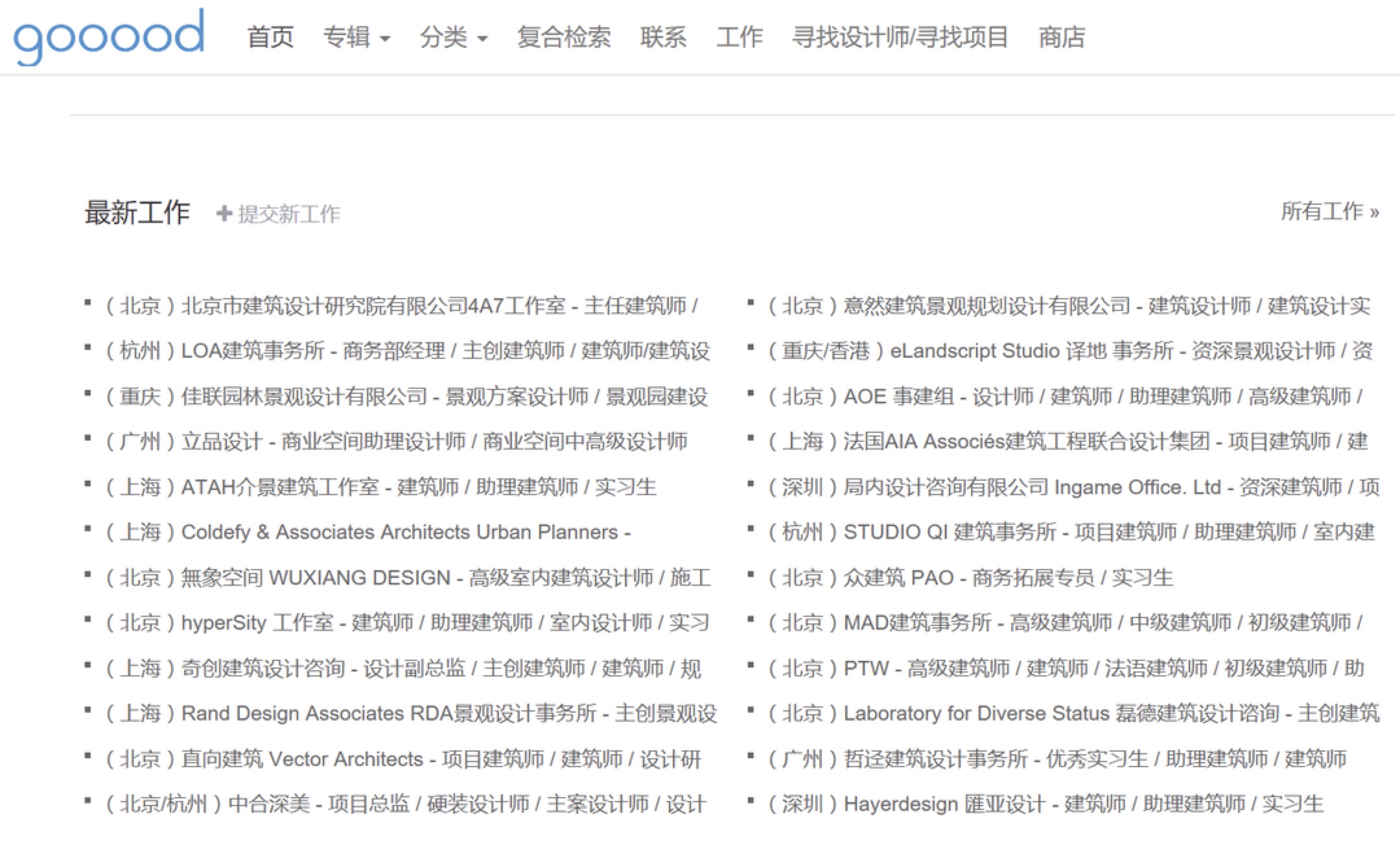Viewport: 1400px width, 845px height.
Task: Open the 首页 menu item
Action: click(x=270, y=37)
